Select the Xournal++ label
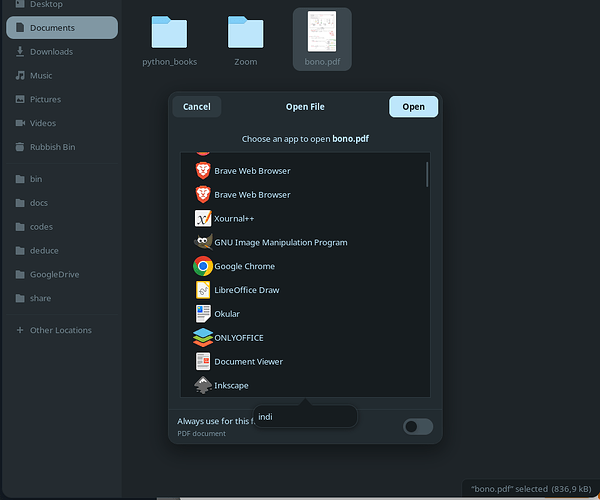Viewport: 600px width, 500px height. (x=234, y=218)
